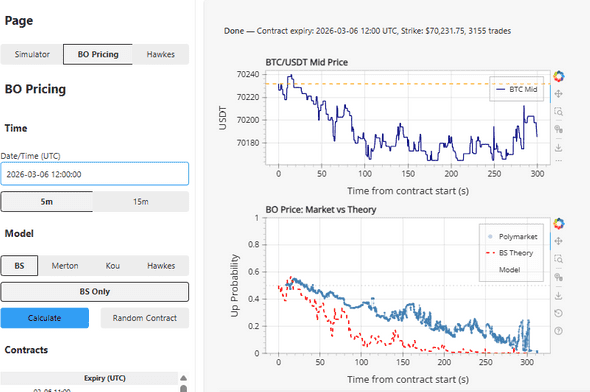This screenshot has height=392, width=590.
Task: Reset the BO Price chart view
Action: tap(558, 313)
